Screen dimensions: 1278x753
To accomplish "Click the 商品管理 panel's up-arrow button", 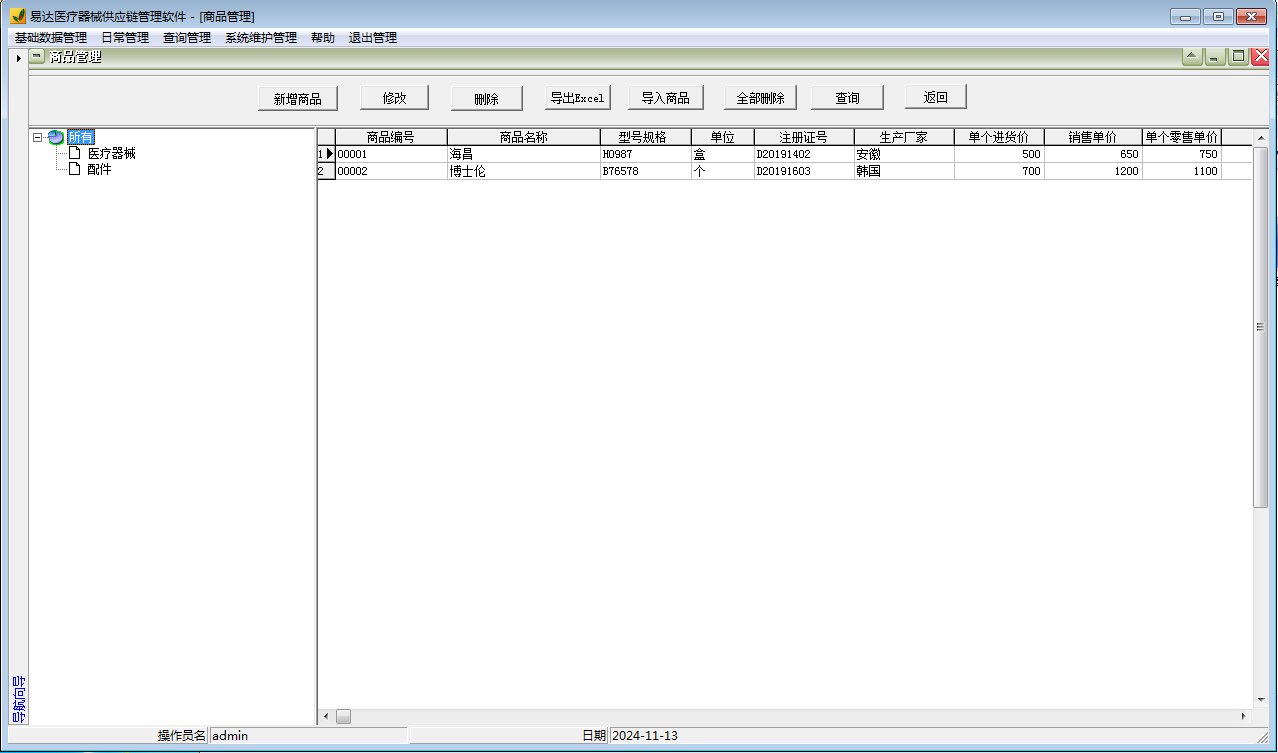I will point(1192,57).
